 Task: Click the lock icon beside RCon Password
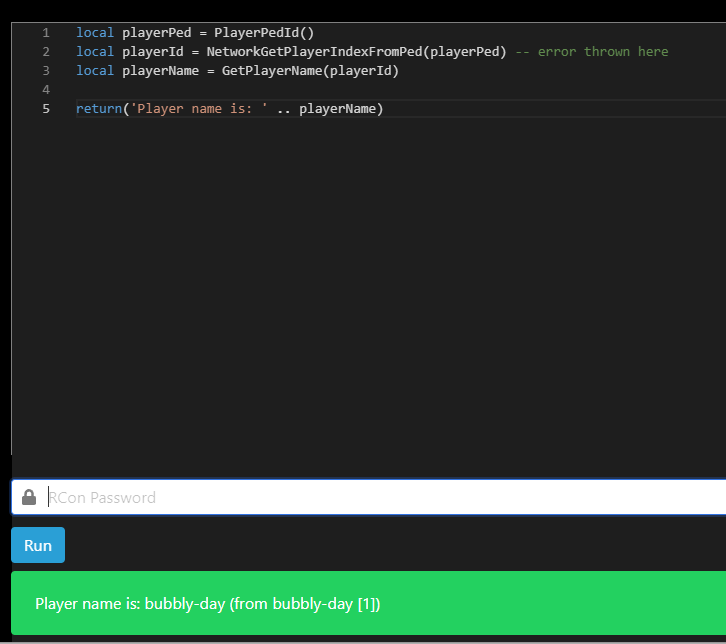29,497
